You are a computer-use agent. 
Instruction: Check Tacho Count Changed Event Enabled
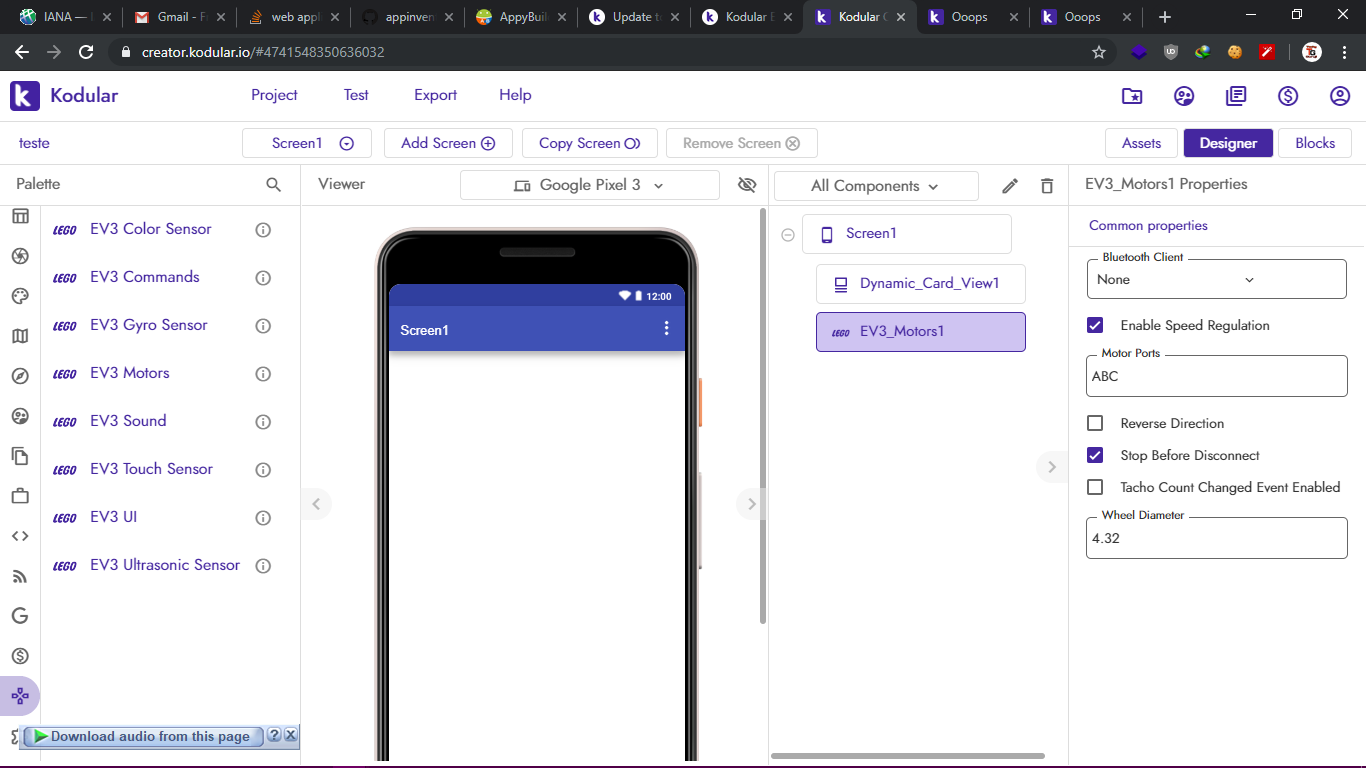click(1095, 488)
